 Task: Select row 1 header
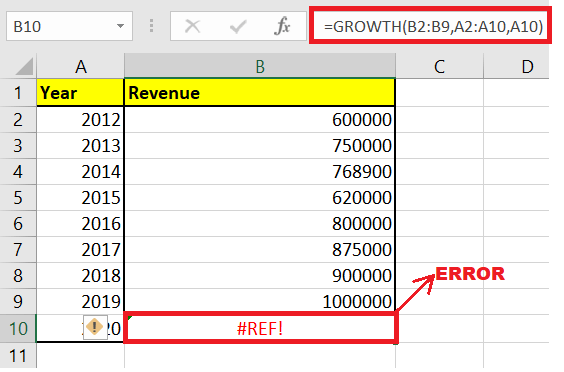[x=18, y=93]
